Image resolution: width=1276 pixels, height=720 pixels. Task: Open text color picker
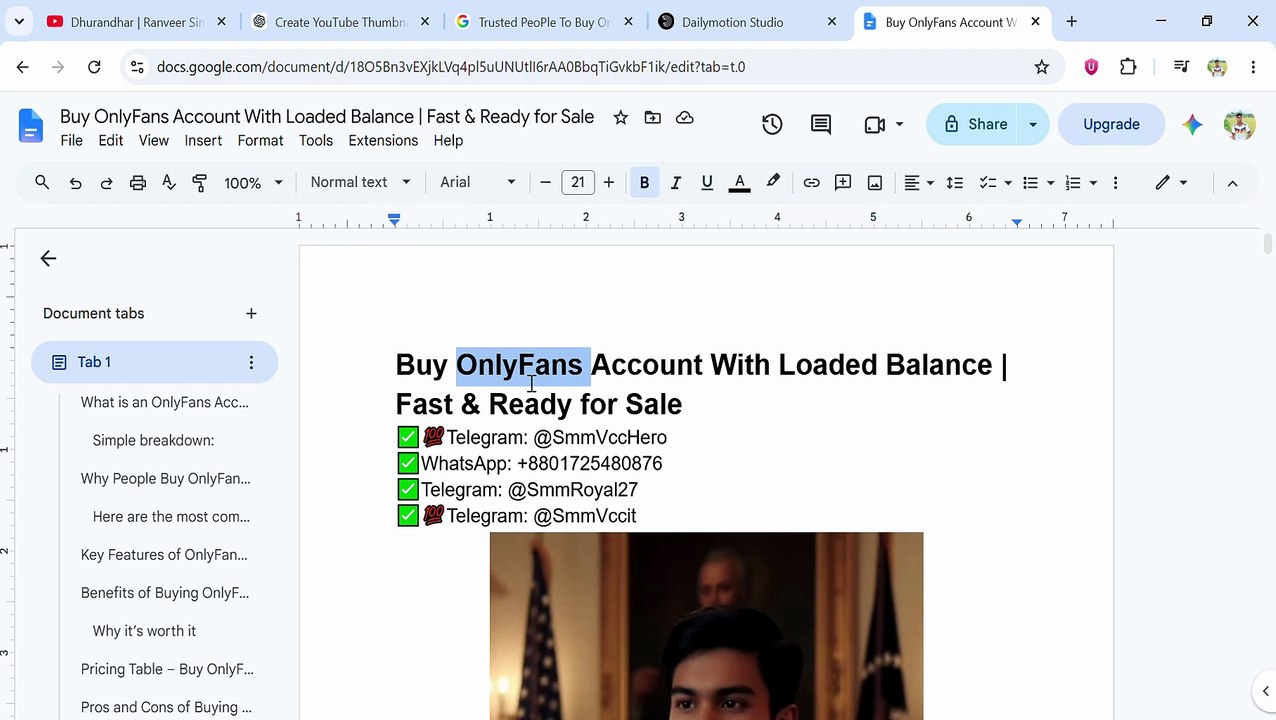coord(739,182)
